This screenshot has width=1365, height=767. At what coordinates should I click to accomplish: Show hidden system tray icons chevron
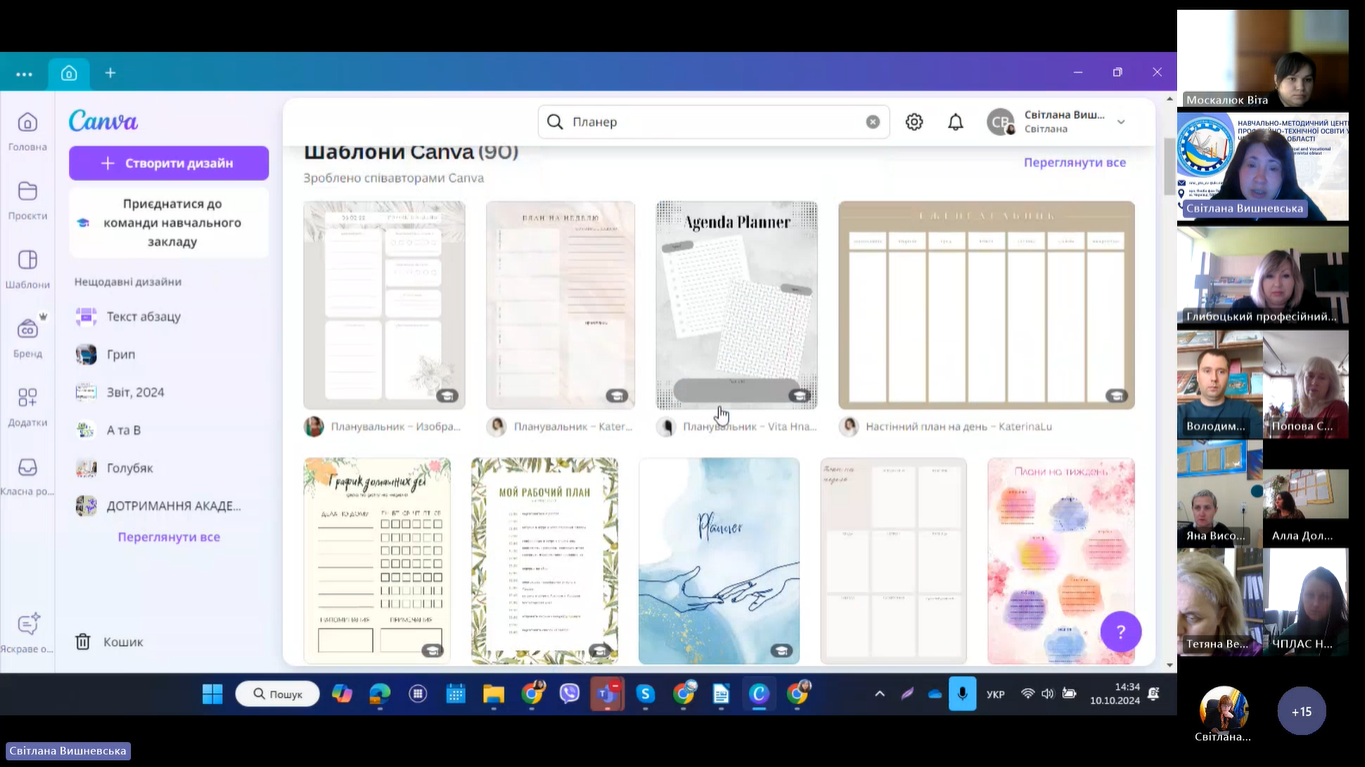[x=880, y=694]
